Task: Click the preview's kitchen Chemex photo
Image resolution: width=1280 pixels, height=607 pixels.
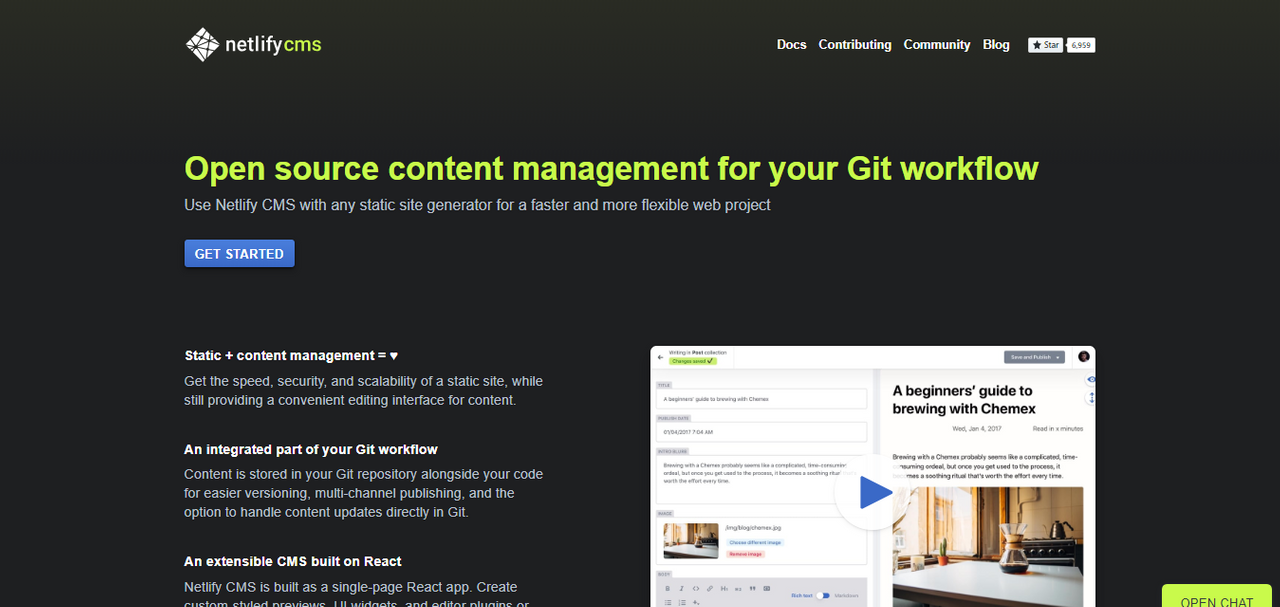Action: tap(988, 547)
